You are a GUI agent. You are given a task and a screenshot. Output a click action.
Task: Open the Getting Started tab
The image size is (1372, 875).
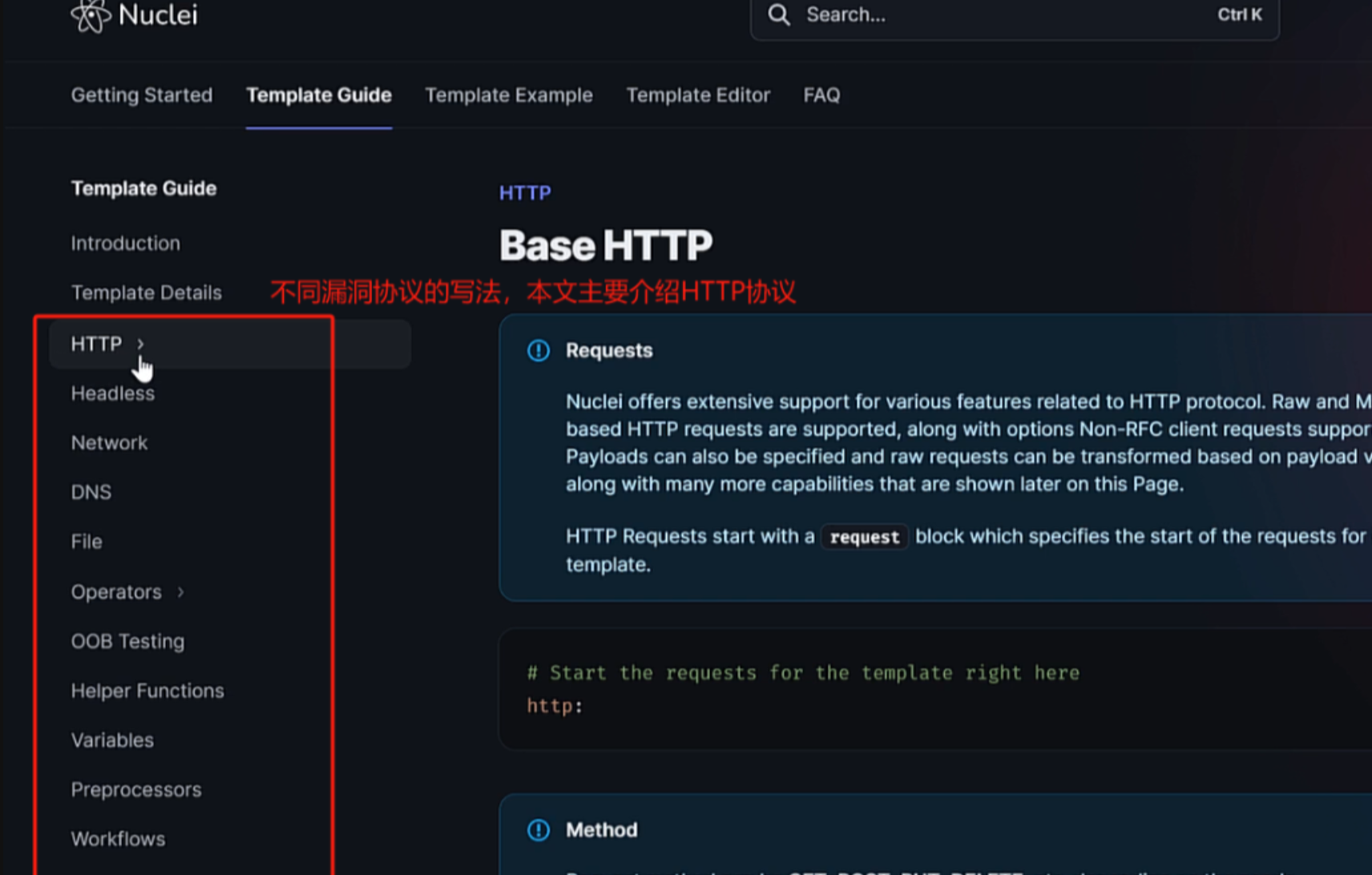(x=142, y=95)
